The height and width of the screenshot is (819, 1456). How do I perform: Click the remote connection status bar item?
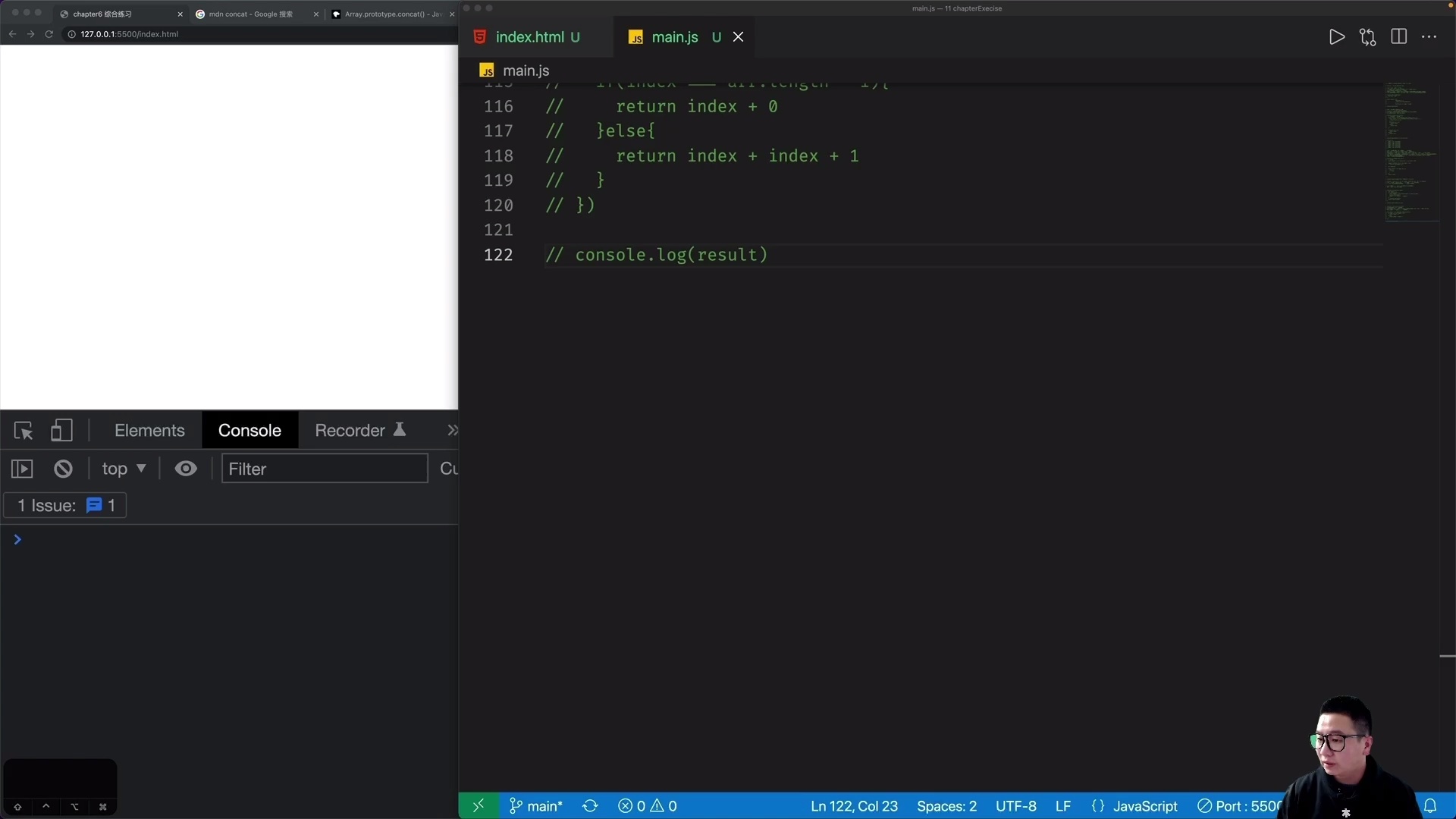tap(478, 805)
